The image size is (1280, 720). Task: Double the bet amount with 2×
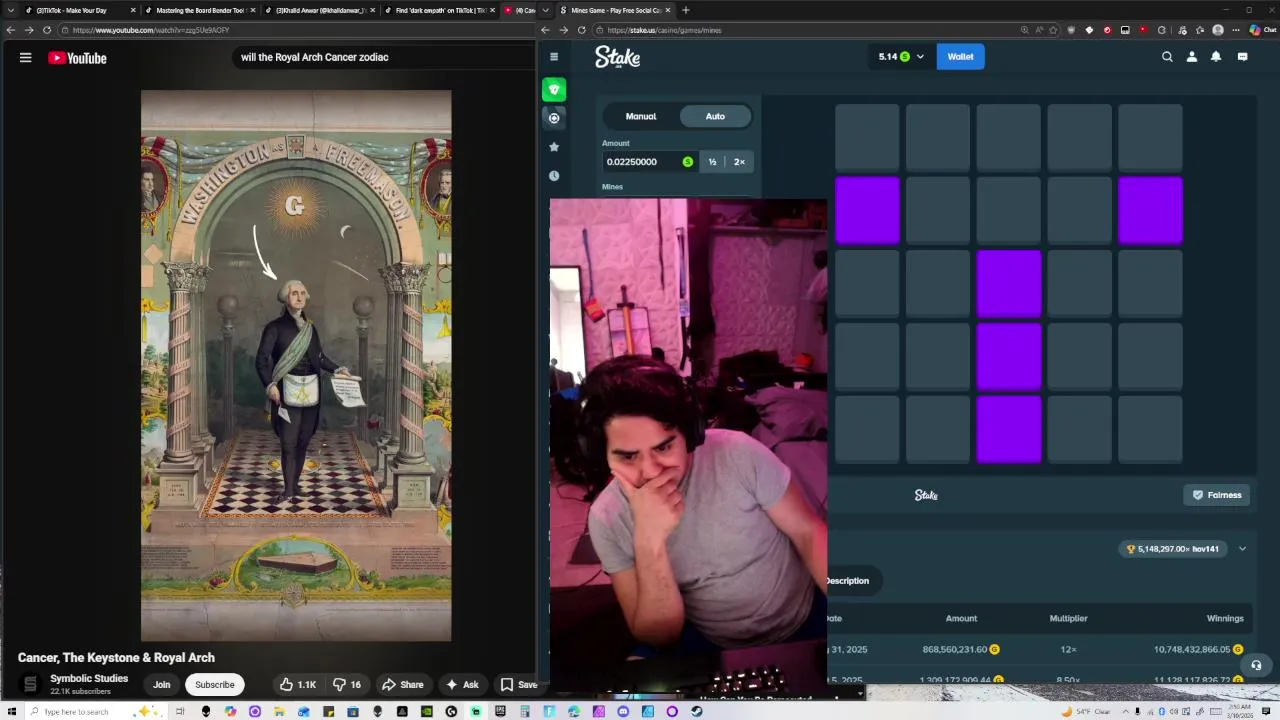(739, 162)
